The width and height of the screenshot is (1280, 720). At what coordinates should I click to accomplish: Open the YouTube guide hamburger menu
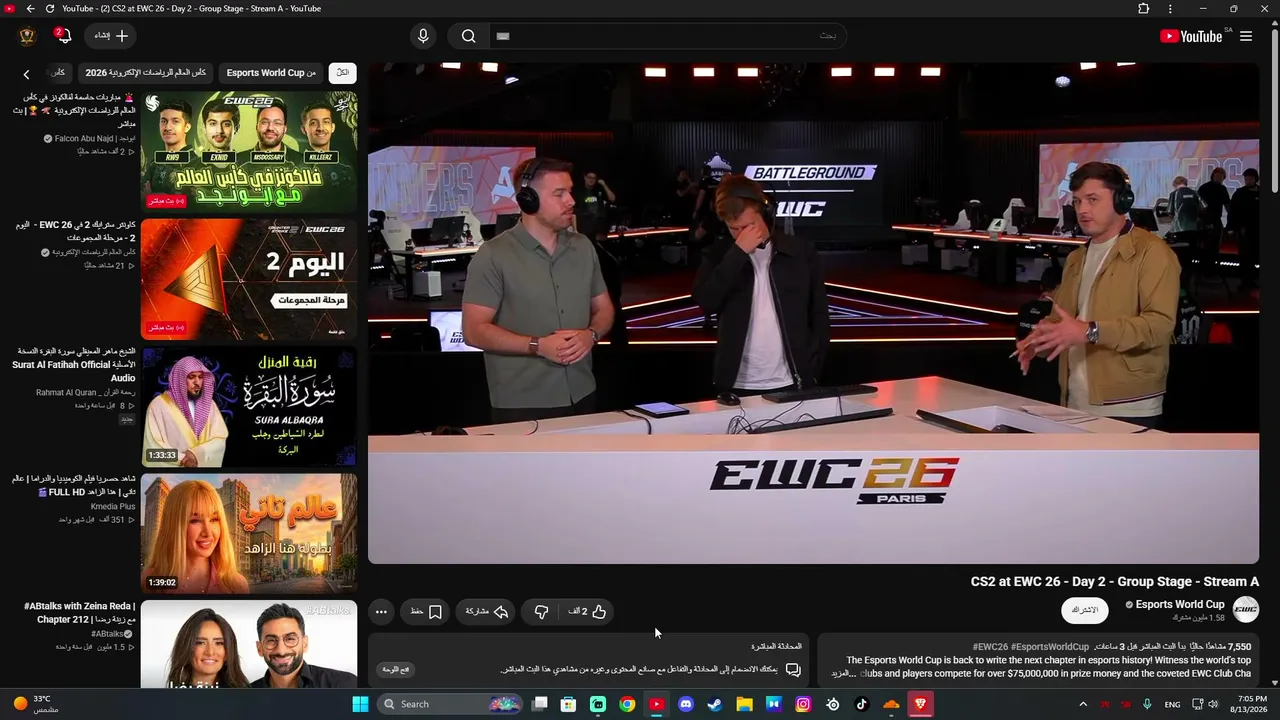pos(1246,36)
